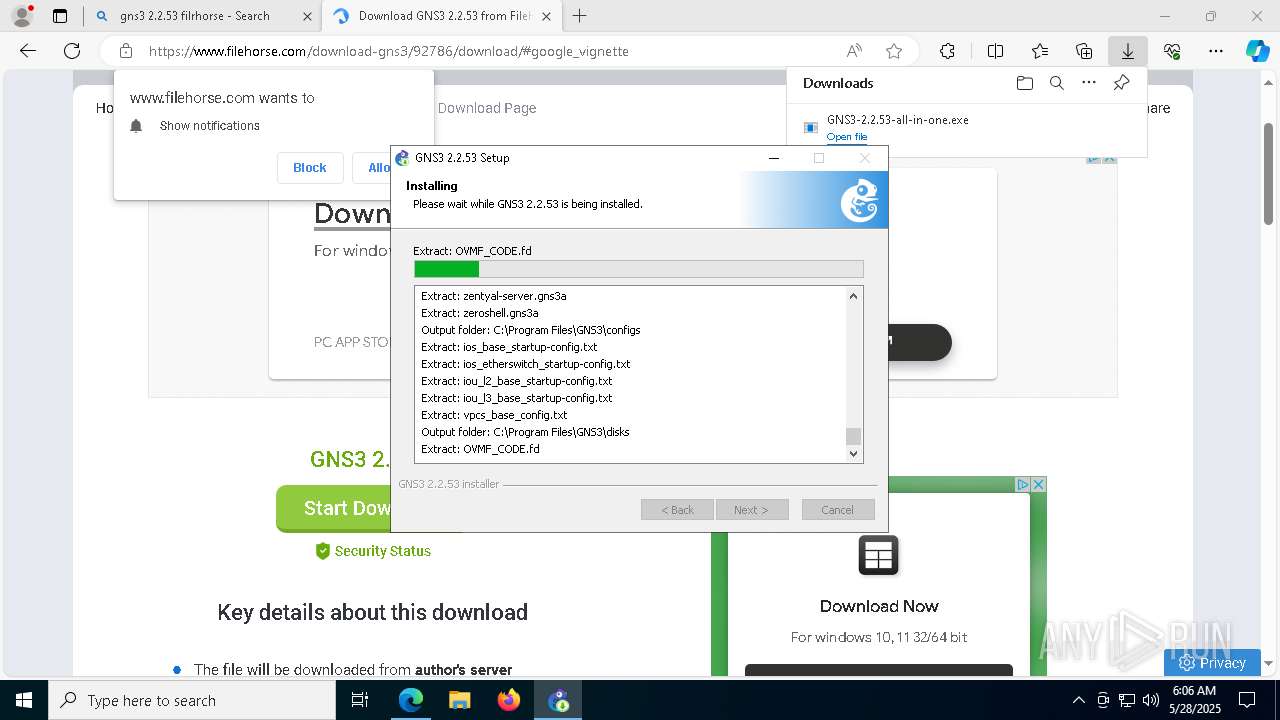Cancel the GNS3 installation
1280x720 pixels.
point(838,510)
